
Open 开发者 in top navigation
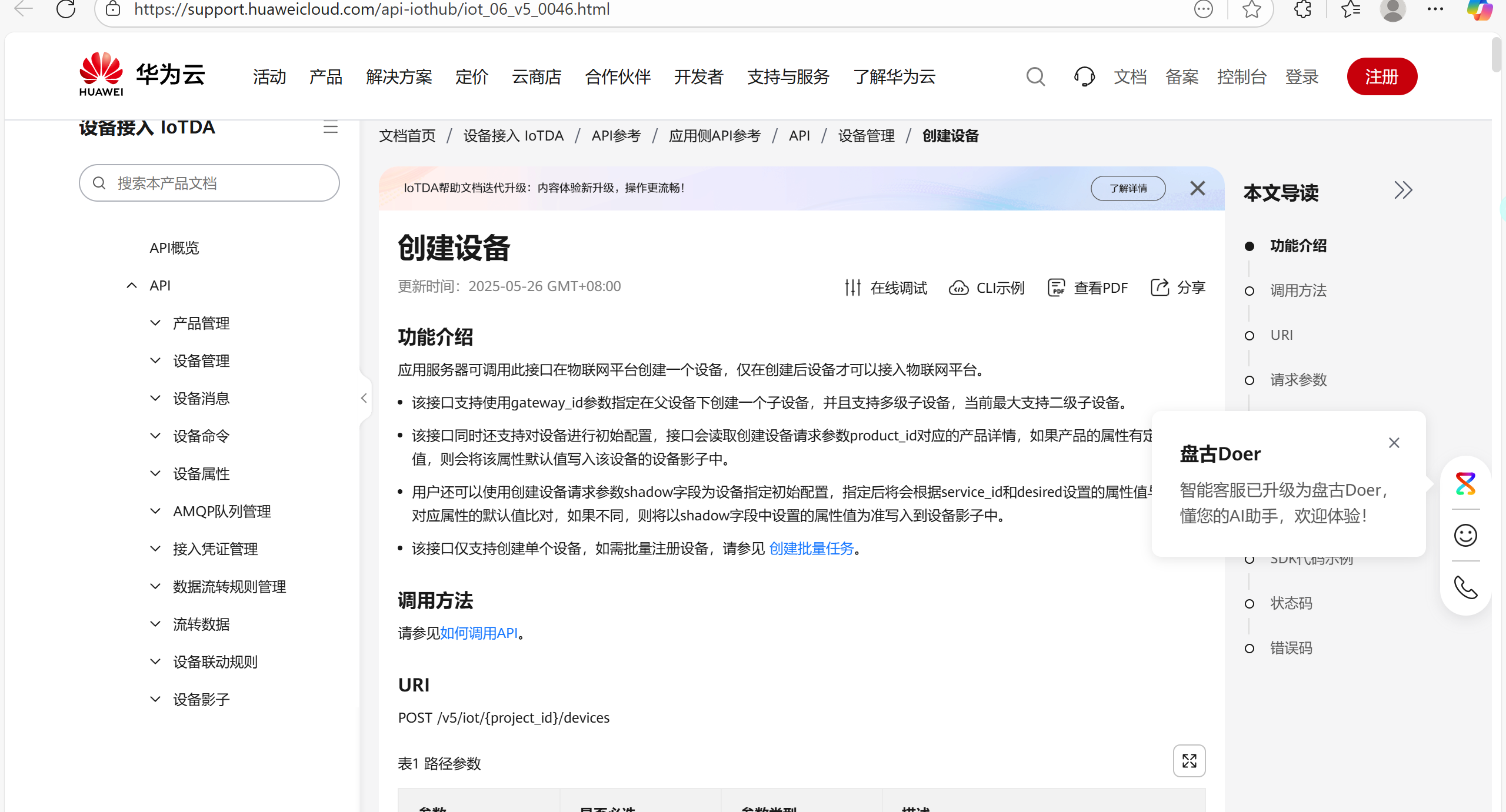699,76
